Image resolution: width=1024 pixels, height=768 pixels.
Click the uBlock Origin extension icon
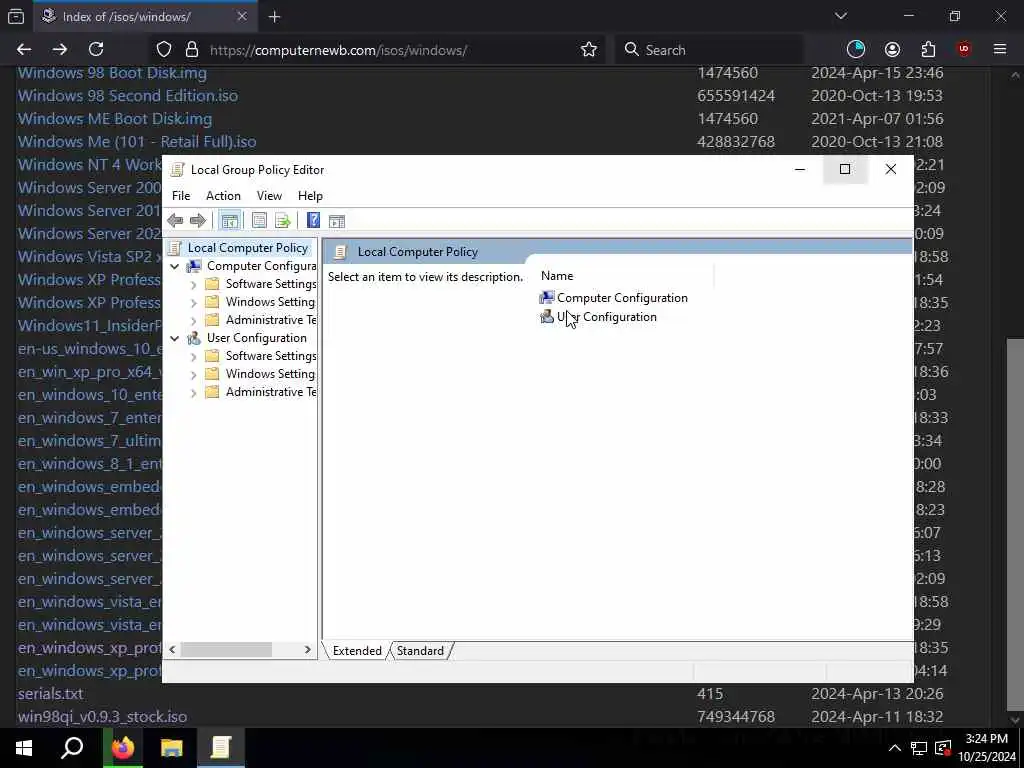click(964, 49)
